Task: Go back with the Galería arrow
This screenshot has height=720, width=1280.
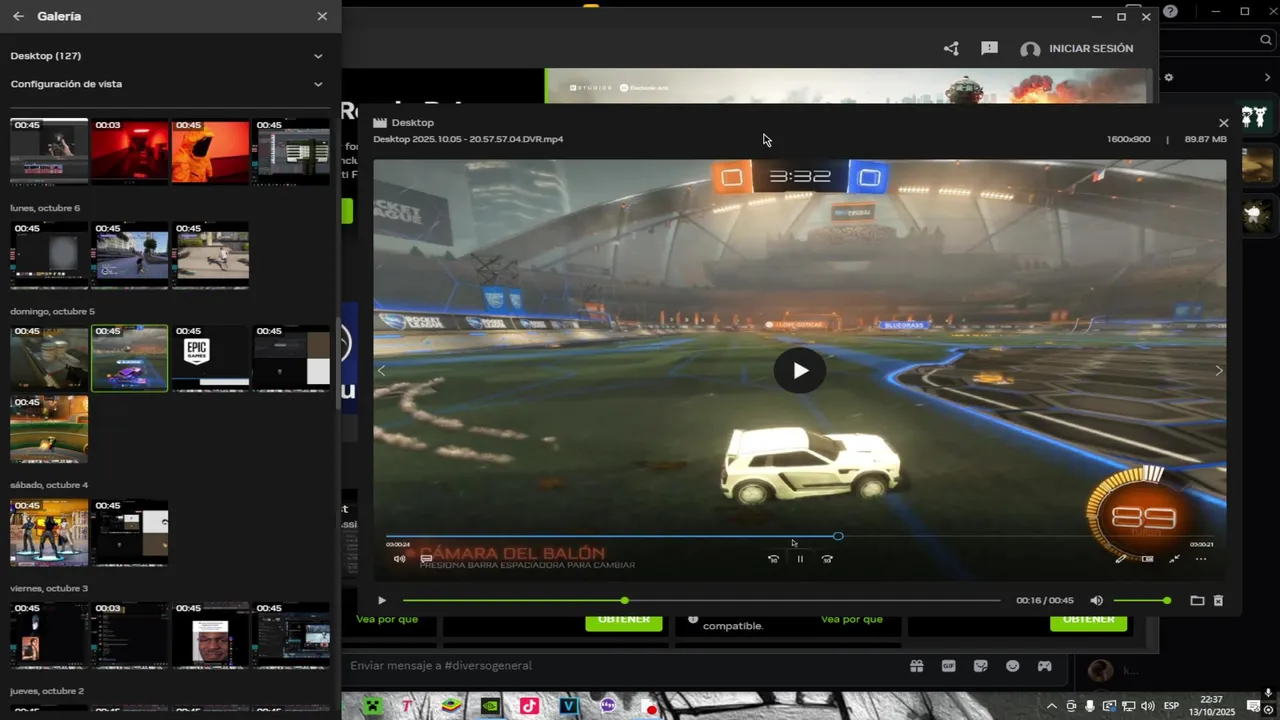Action: click(x=18, y=16)
